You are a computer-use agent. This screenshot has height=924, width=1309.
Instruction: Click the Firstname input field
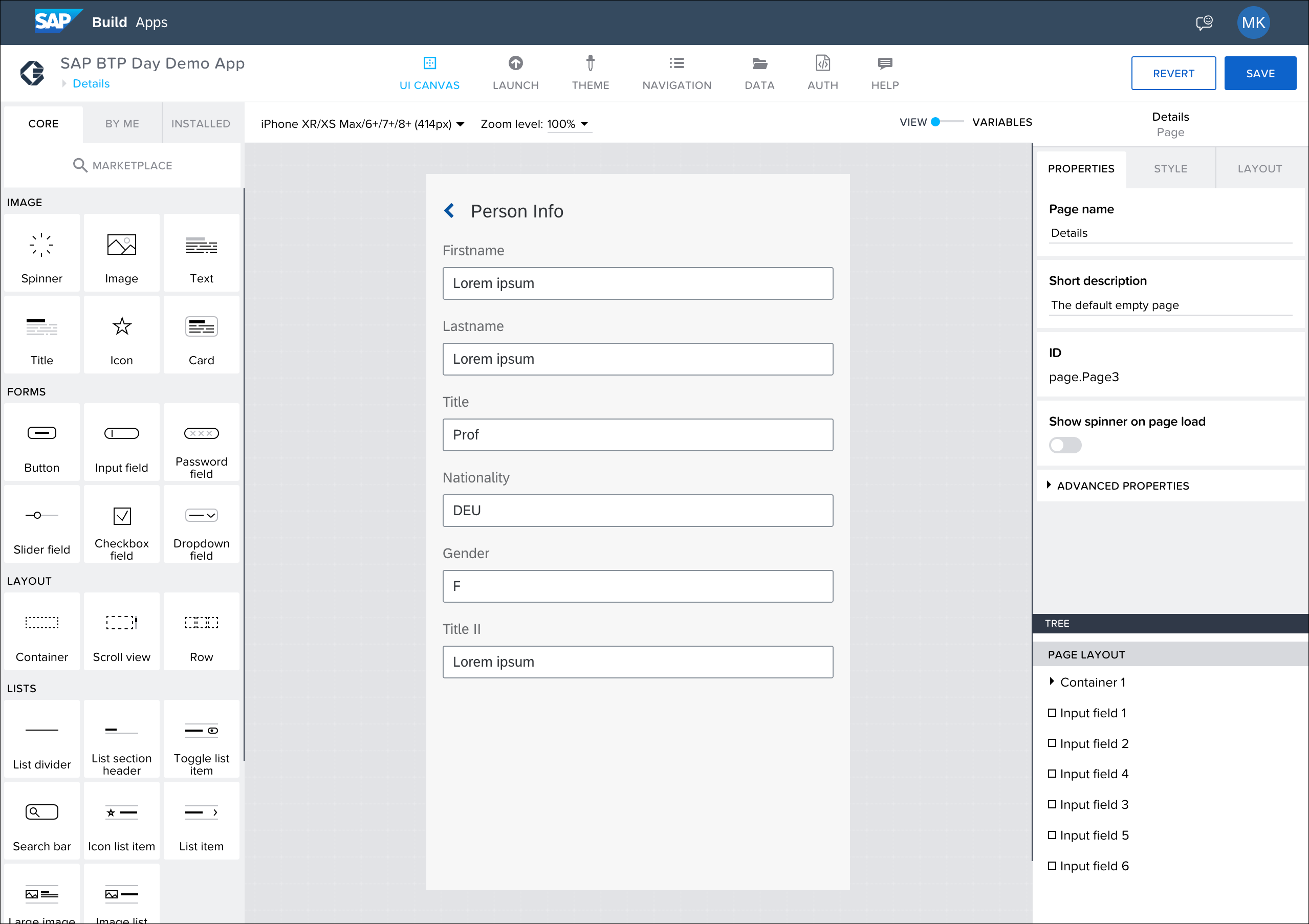click(x=638, y=283)
